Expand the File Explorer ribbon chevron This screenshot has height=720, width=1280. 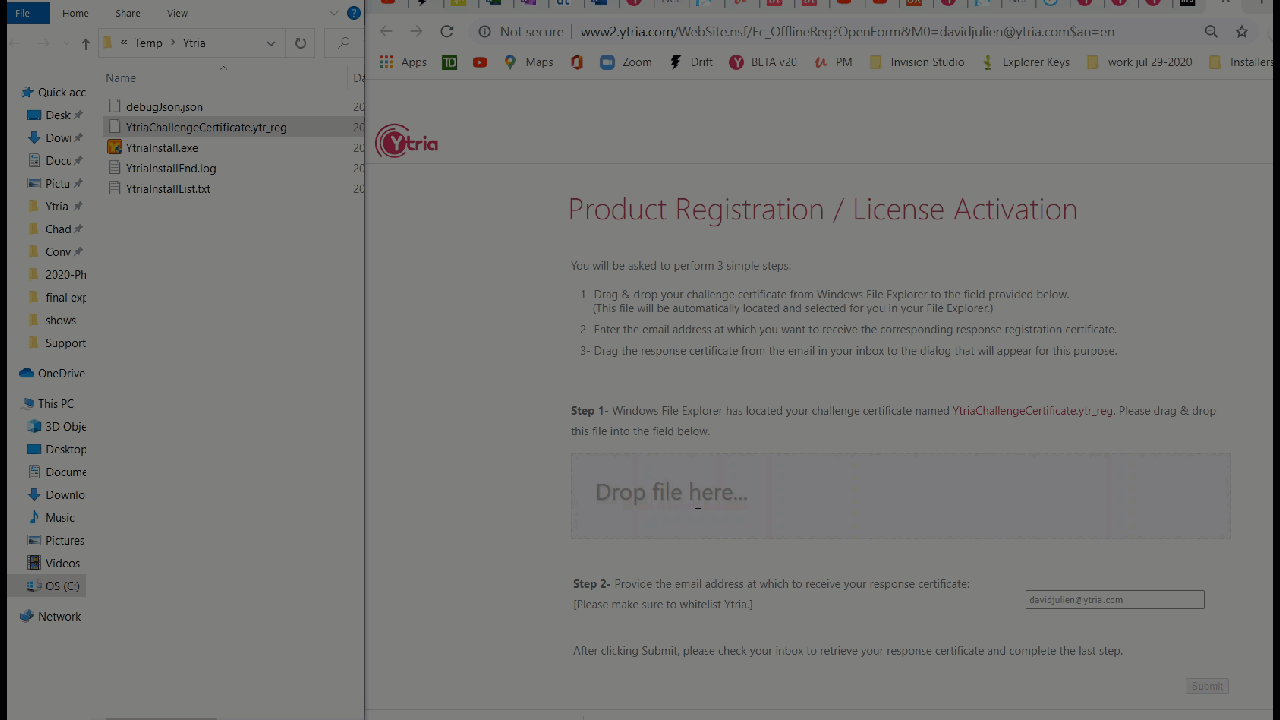[x=334, y=13]
